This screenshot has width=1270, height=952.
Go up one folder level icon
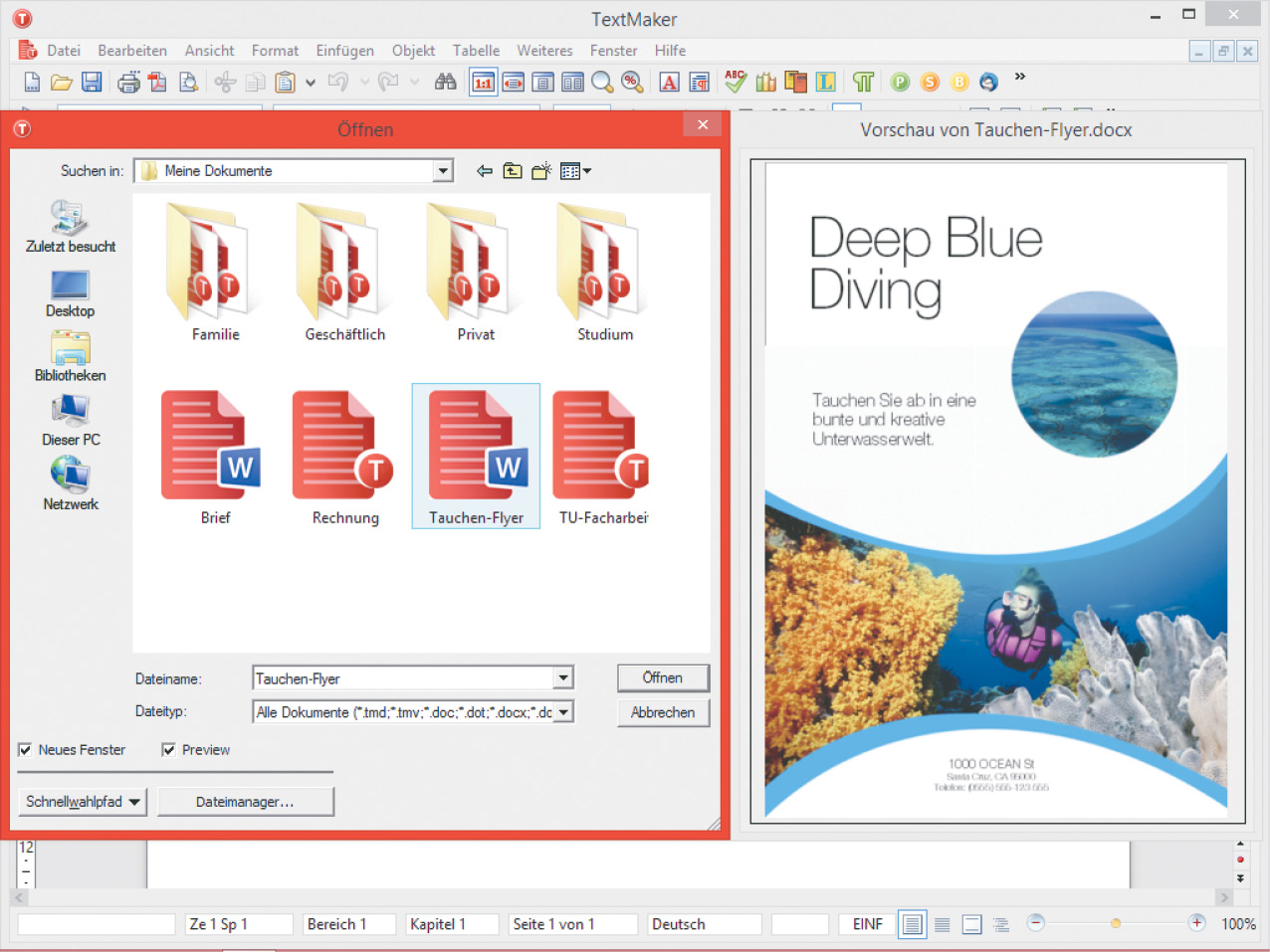click(513, 171)
